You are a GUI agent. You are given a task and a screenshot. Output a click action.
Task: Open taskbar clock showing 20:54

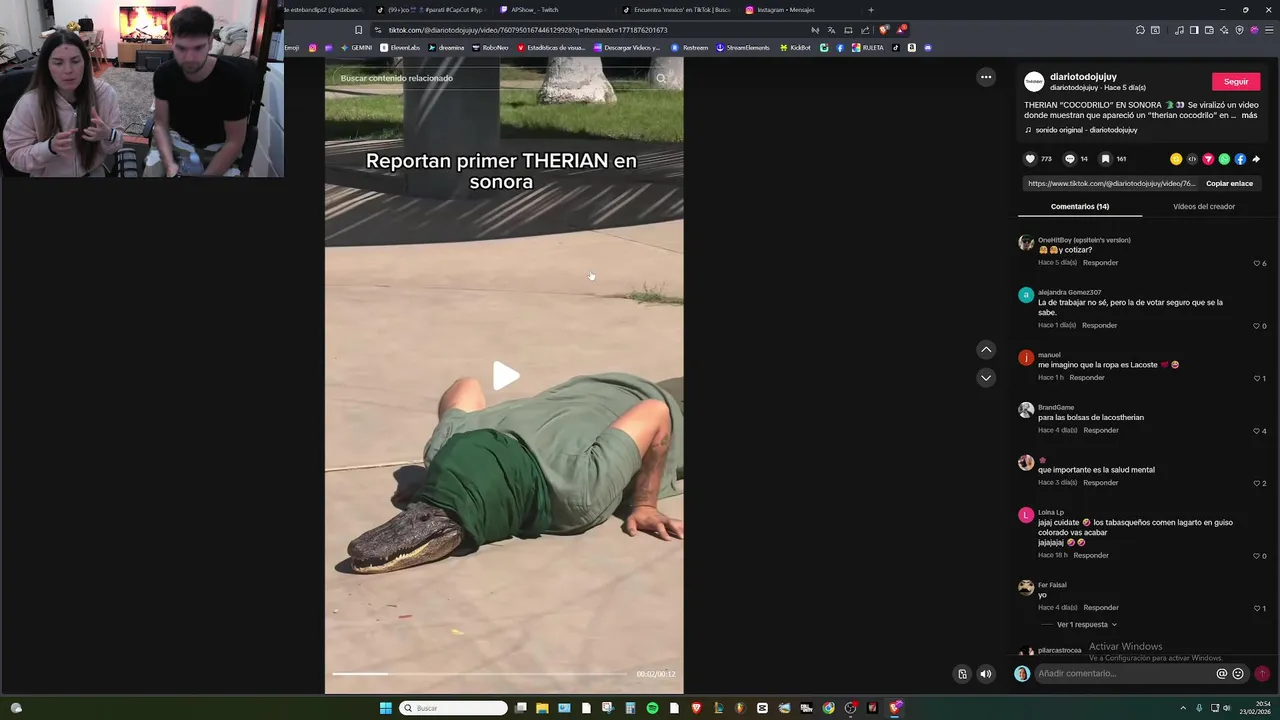[1255, 708]
